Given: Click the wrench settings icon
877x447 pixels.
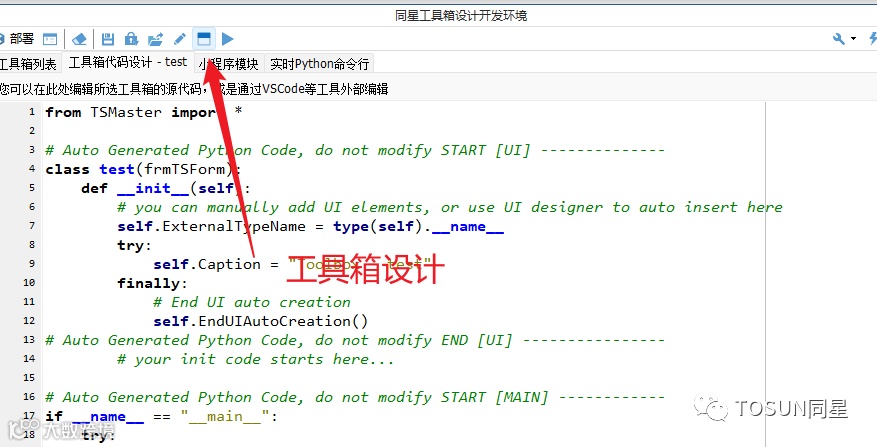Looking at the screenshot, I should click(x=838, y=39).
